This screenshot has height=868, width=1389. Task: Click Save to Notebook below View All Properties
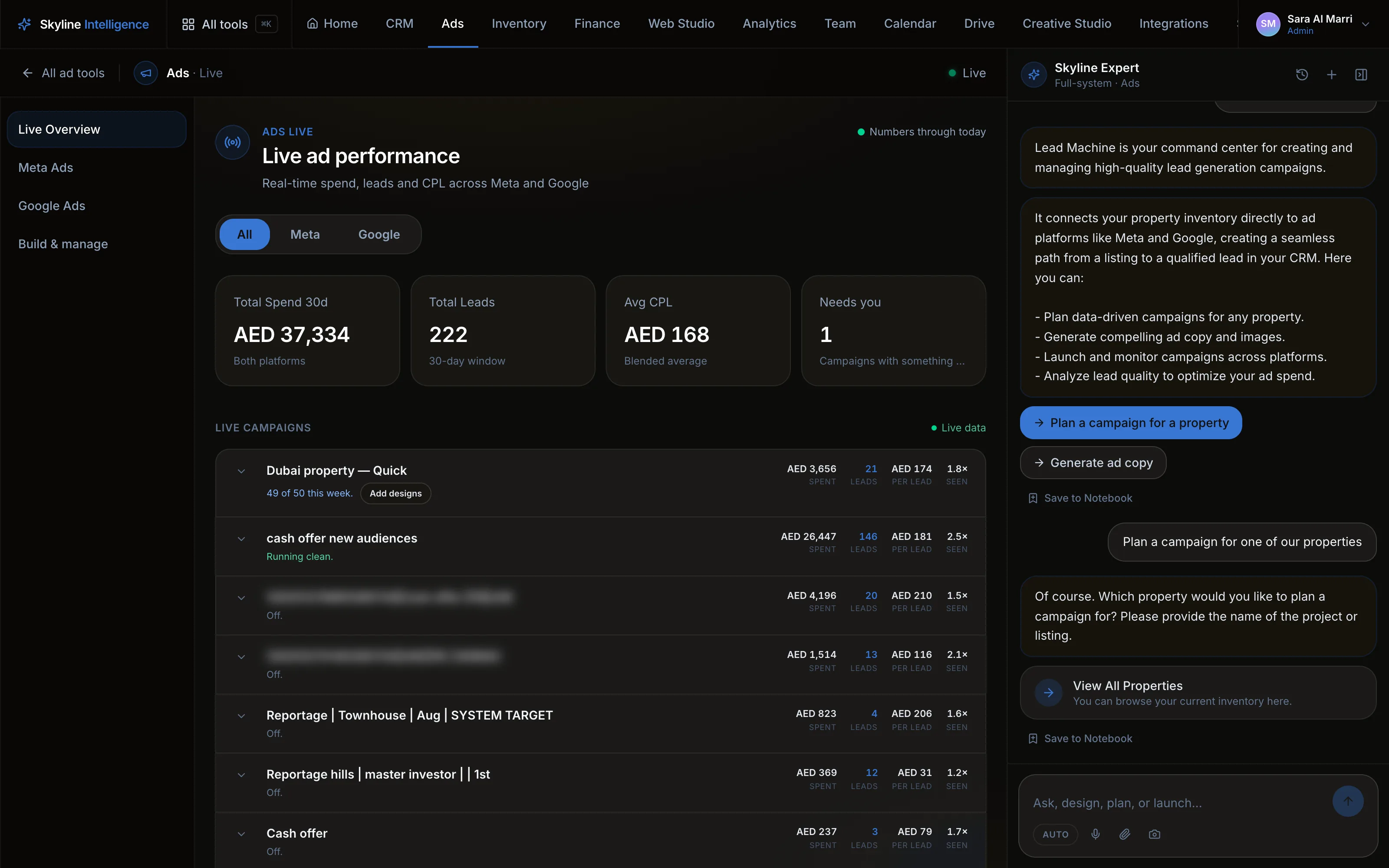click(1080, 739)
